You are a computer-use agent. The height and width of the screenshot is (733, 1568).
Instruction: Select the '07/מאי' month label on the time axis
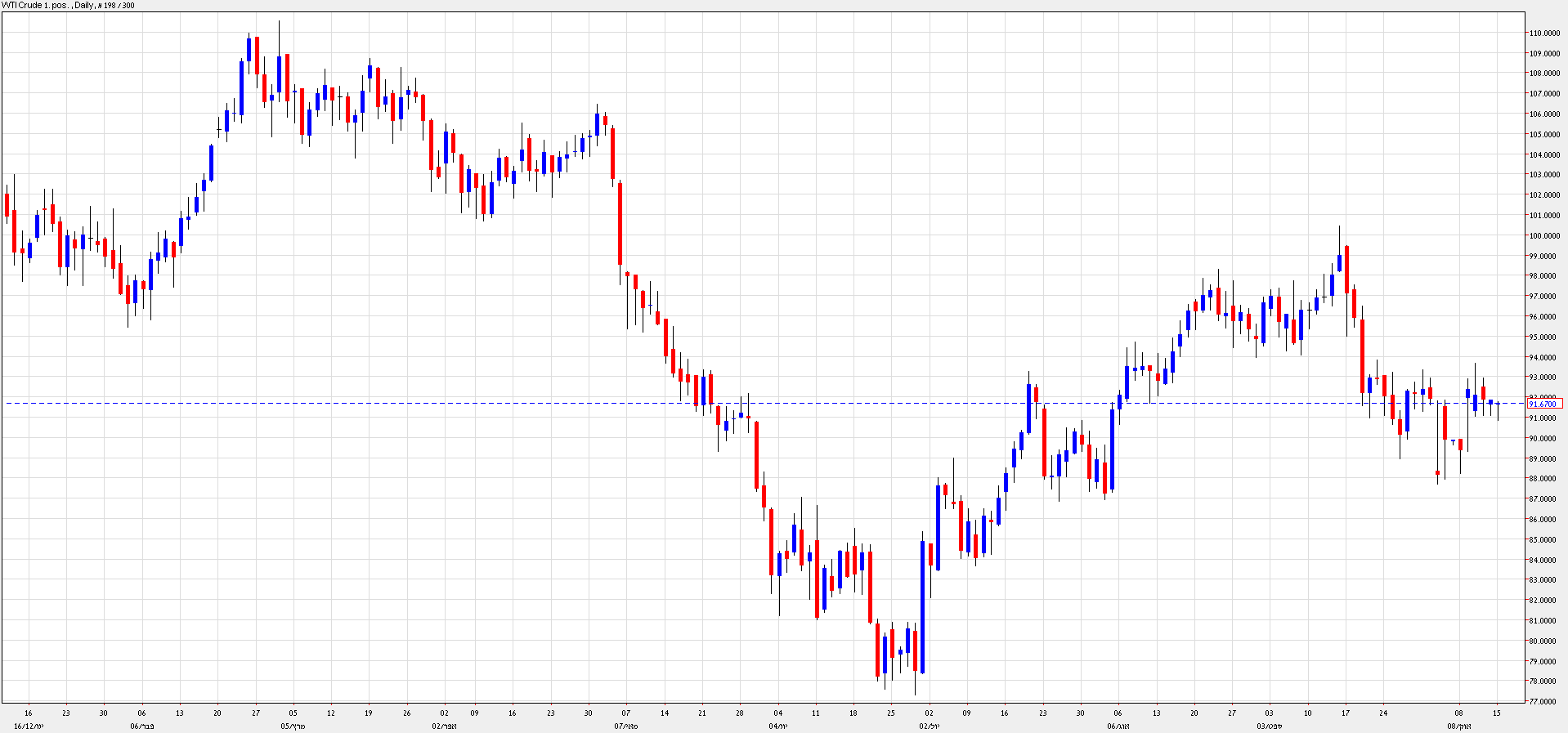[x=626, y=726]
